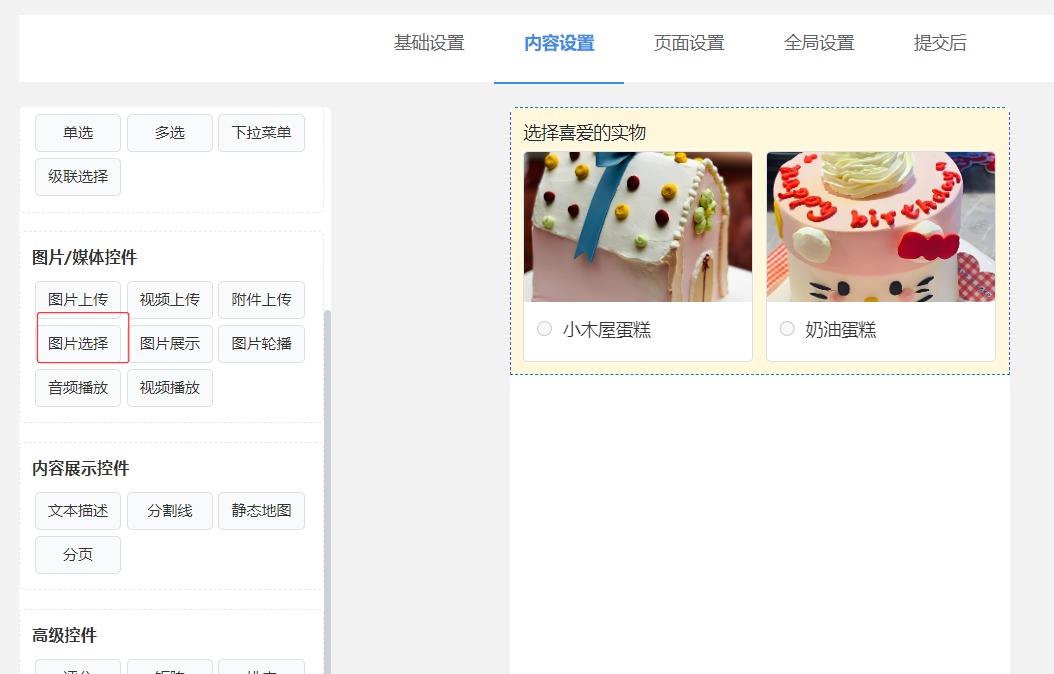This screenshot has width=1054, height=674.
Task: Insert the 级联选择 control
Action: pos(78,177)
